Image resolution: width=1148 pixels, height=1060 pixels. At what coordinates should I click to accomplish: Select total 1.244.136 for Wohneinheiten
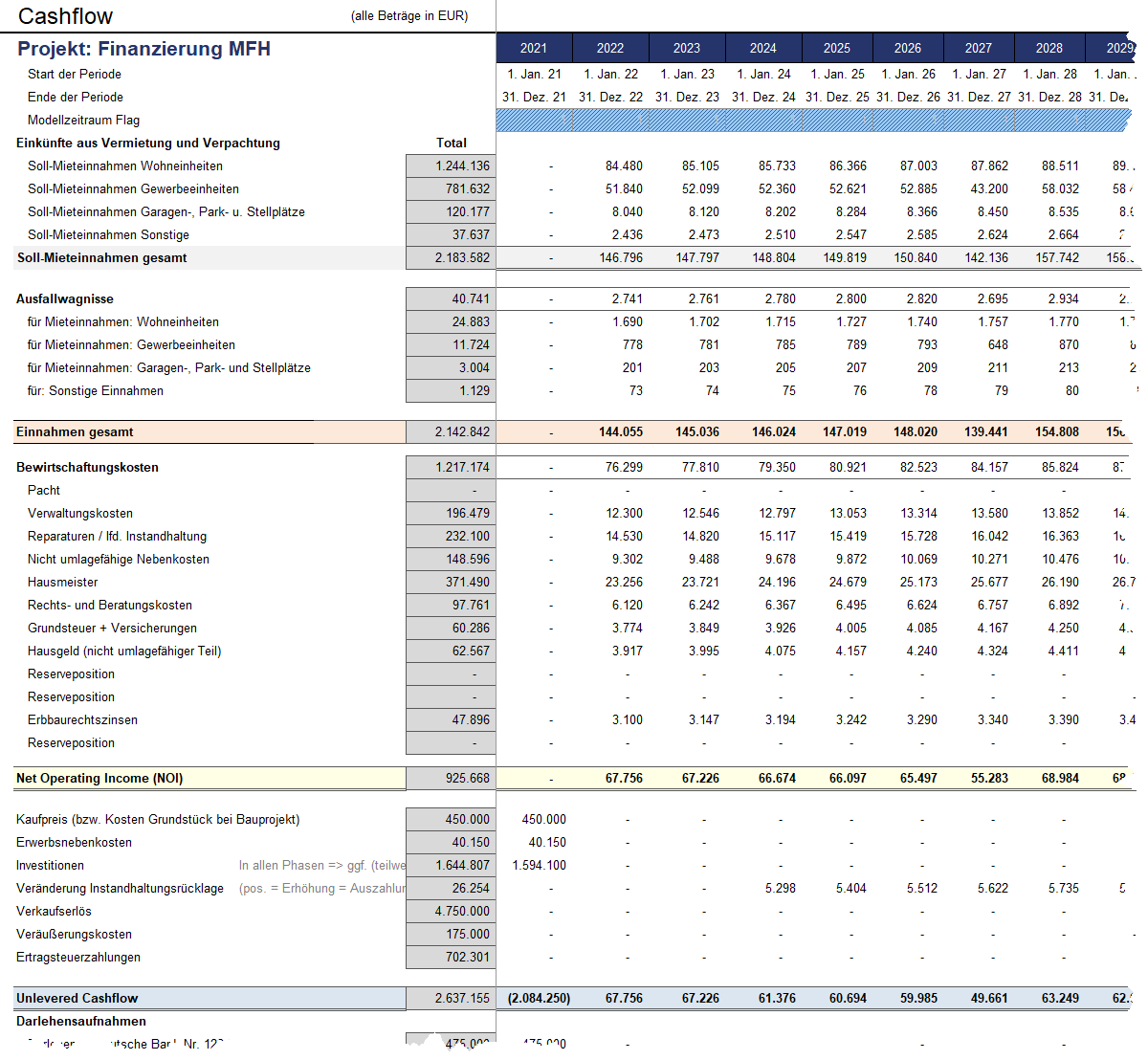[x=451, y=166]
